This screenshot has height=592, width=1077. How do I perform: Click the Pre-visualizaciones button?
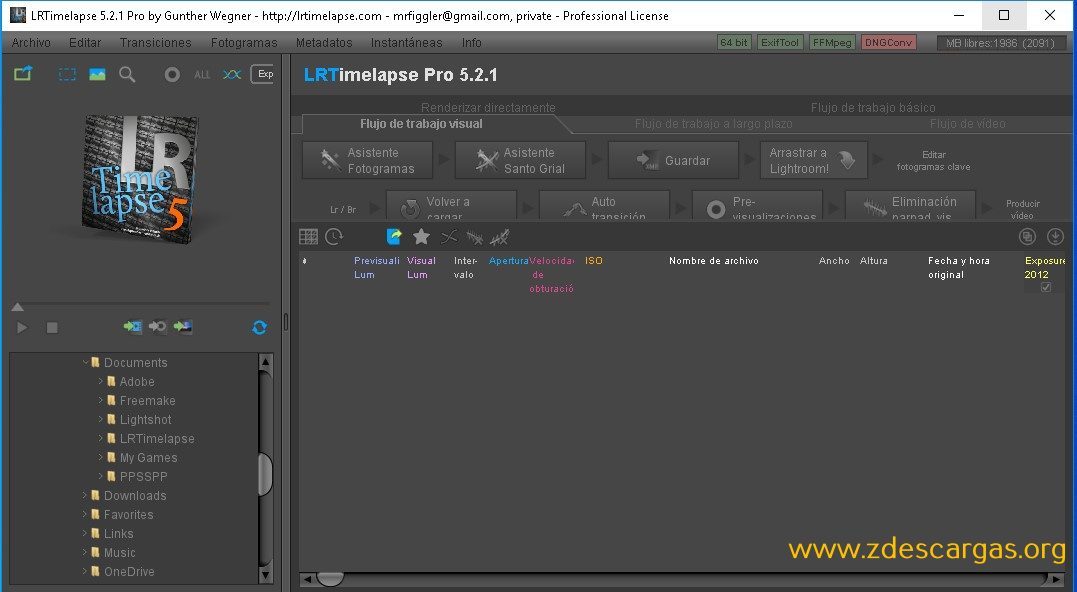tap(758, 205)
